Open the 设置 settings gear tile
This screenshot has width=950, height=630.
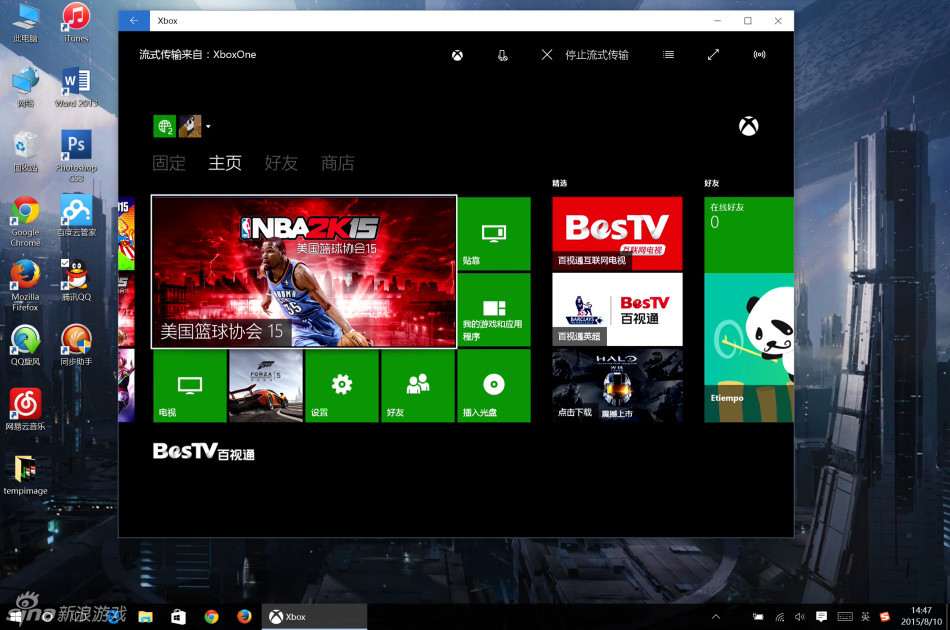(x=342, y=386)
